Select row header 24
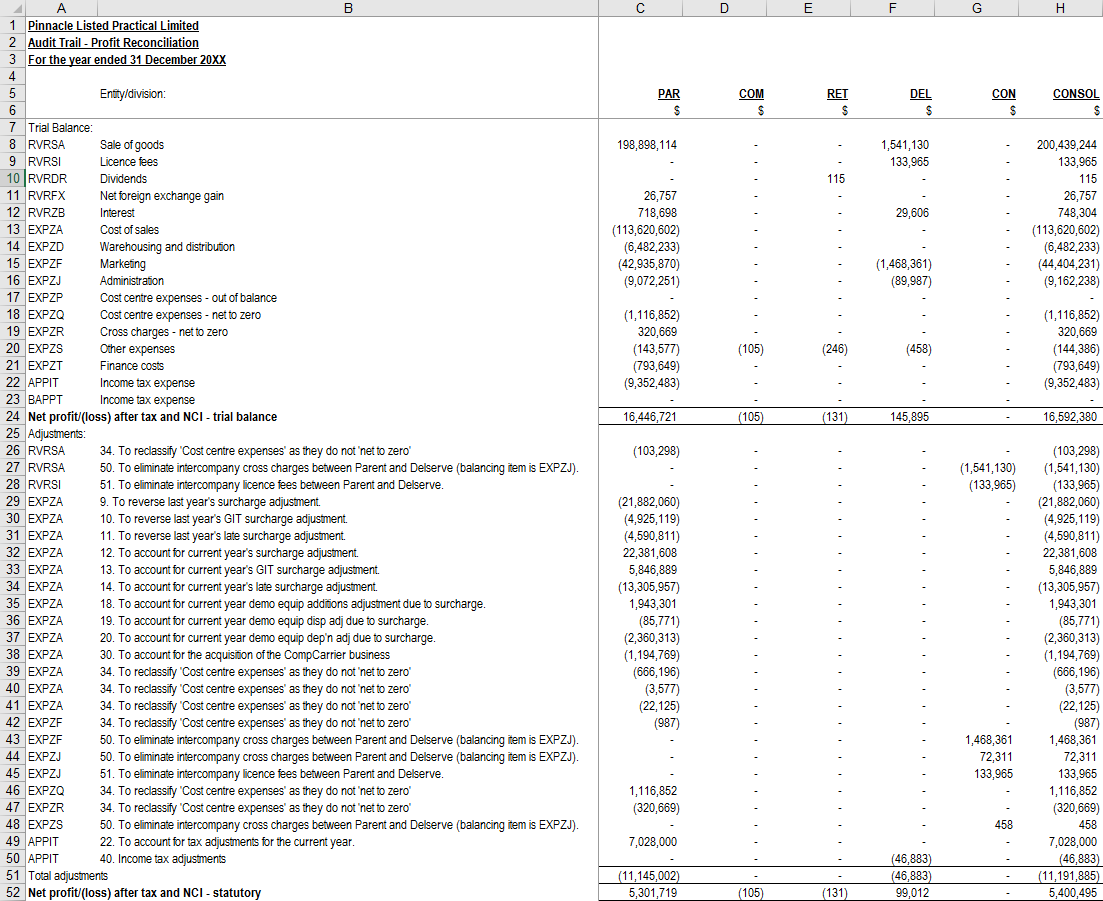This screenshot has width=1103, height=901. [12, 417]
